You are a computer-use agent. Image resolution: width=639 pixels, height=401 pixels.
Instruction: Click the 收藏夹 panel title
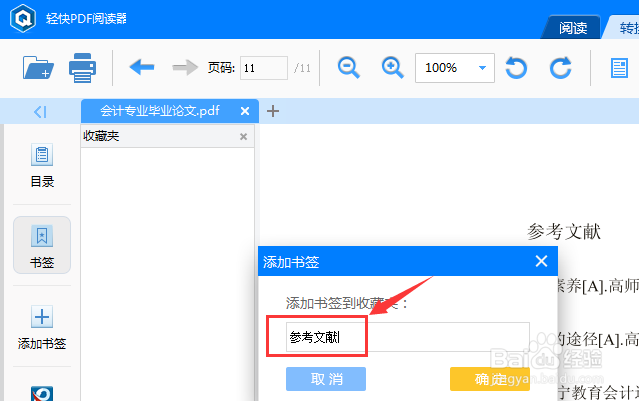tap(101, 136)
